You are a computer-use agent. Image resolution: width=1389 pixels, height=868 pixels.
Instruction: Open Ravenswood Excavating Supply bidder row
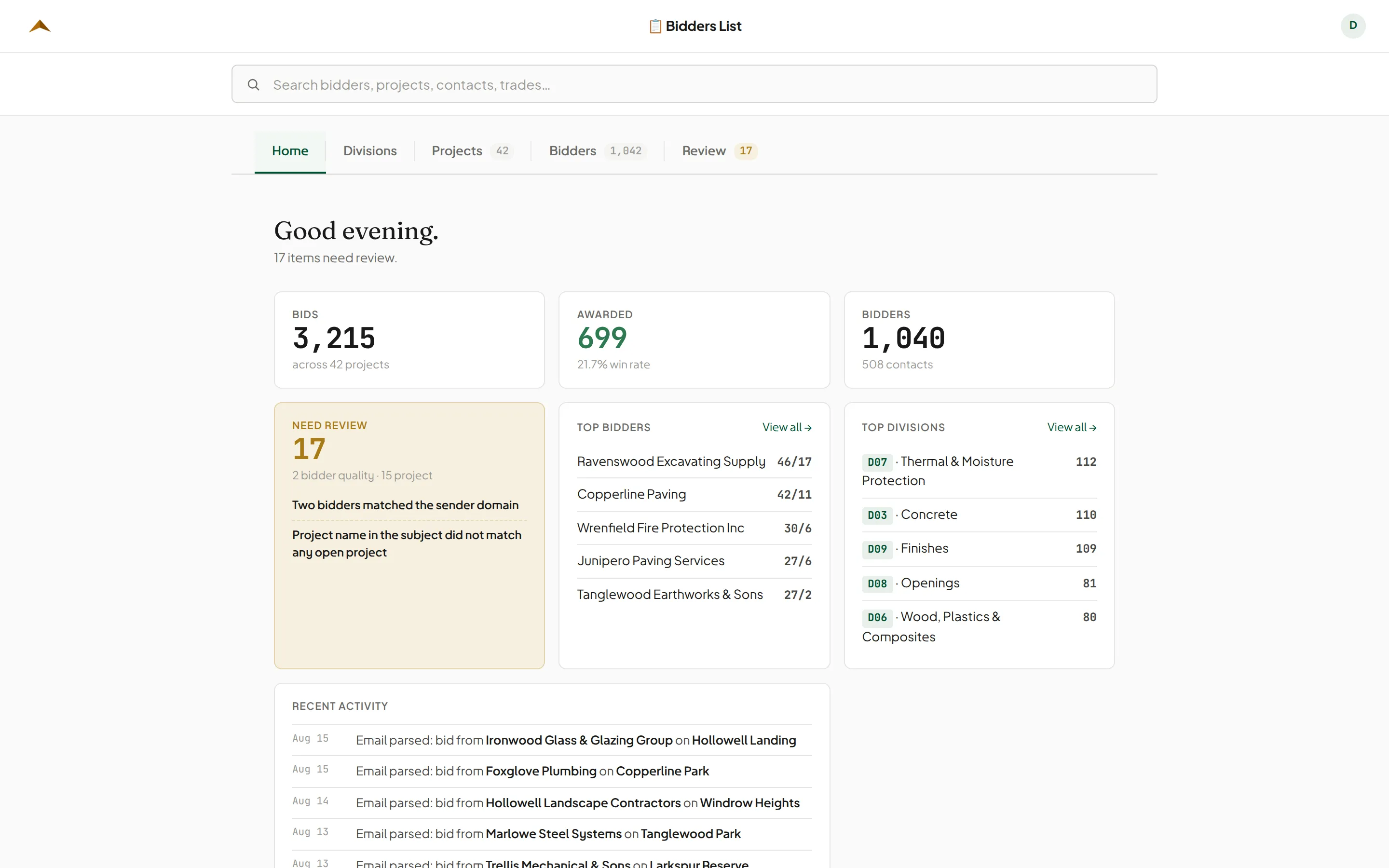694,461
